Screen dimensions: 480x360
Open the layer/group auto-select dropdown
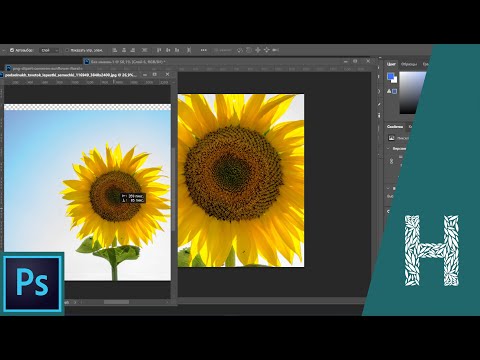50,50
